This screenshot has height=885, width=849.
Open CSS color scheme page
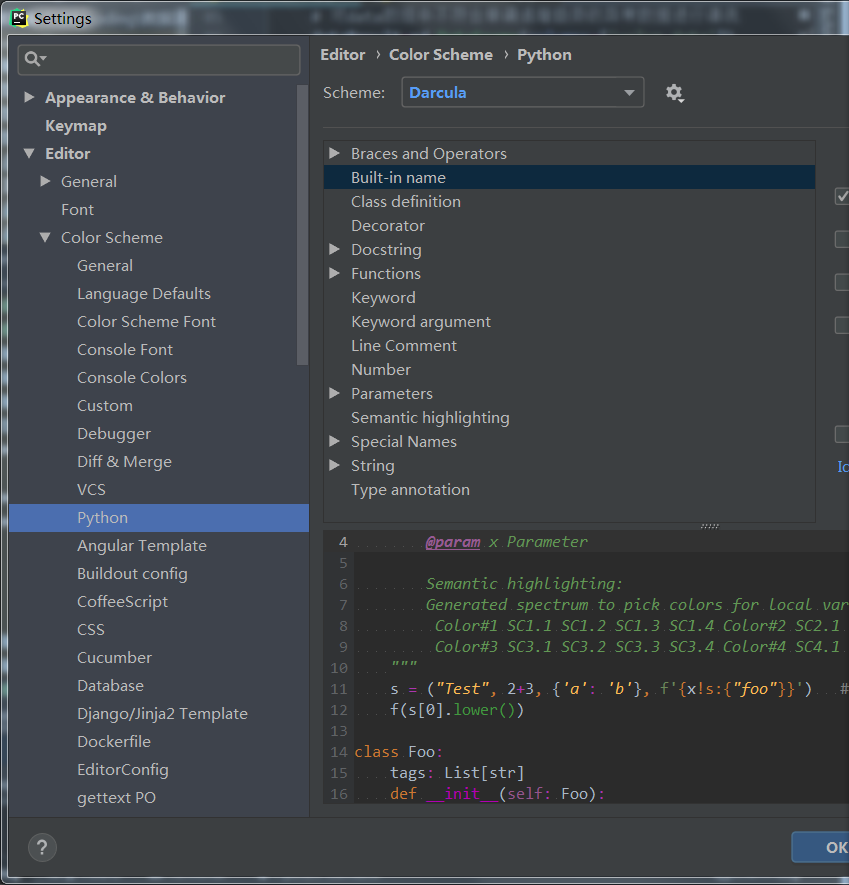tap(91, 629)
